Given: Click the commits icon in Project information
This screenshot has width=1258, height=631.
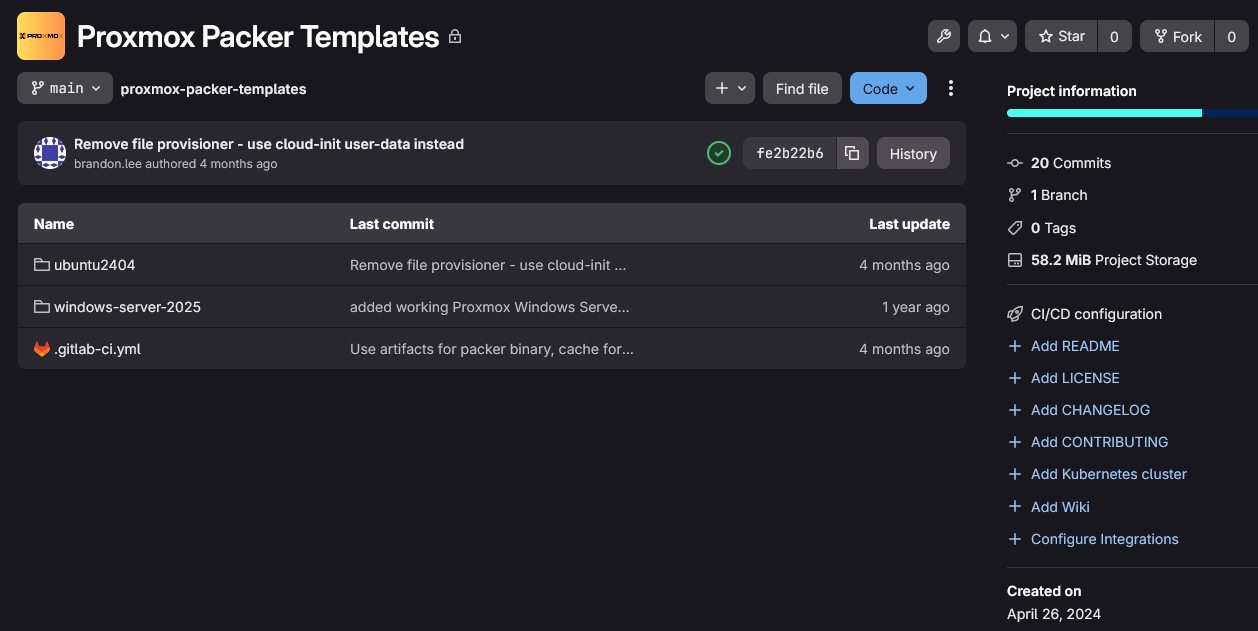Looking at the screenshot, I should (1015, 163).
